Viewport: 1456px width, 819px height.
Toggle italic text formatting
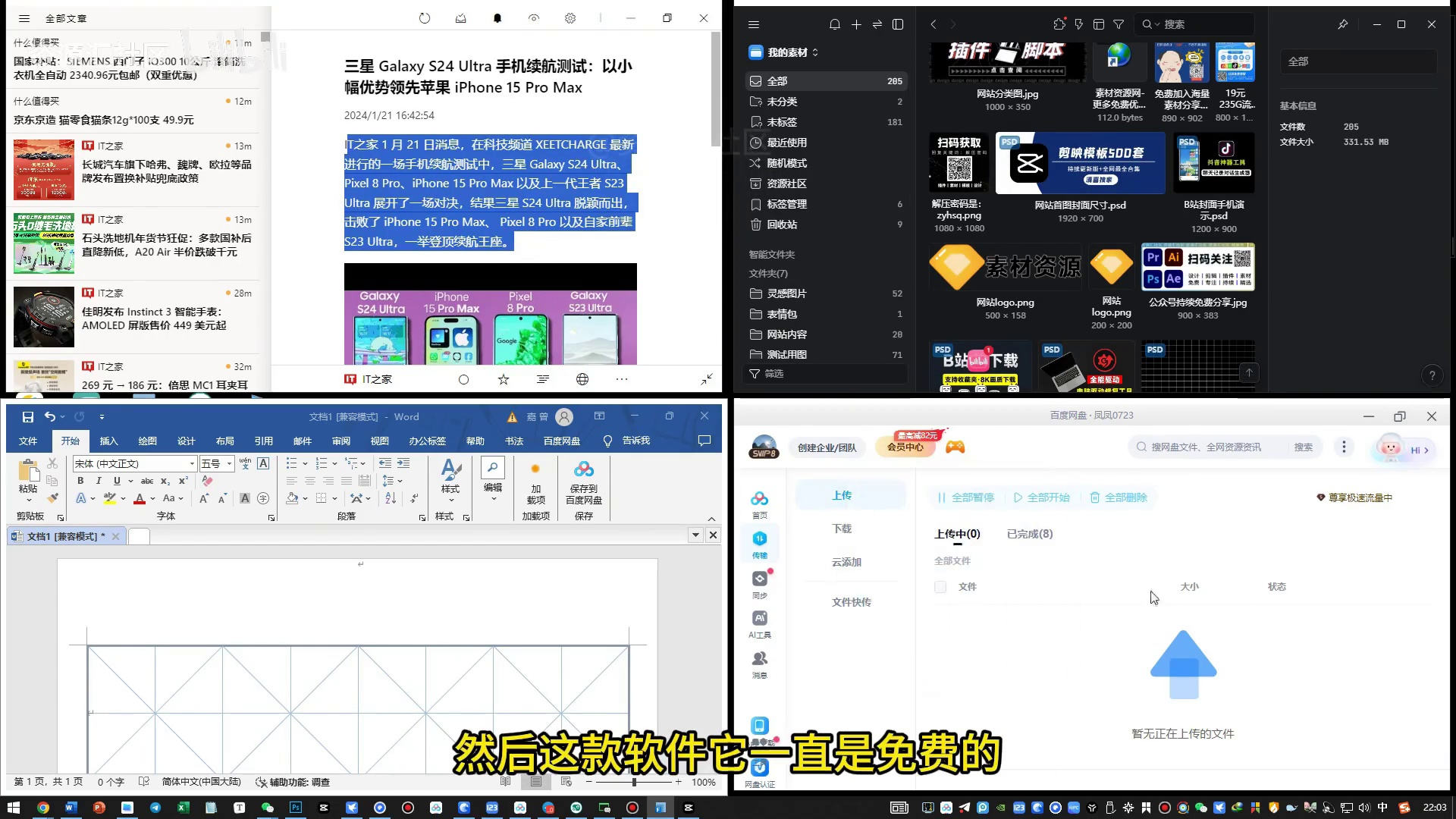coord(99,481)
